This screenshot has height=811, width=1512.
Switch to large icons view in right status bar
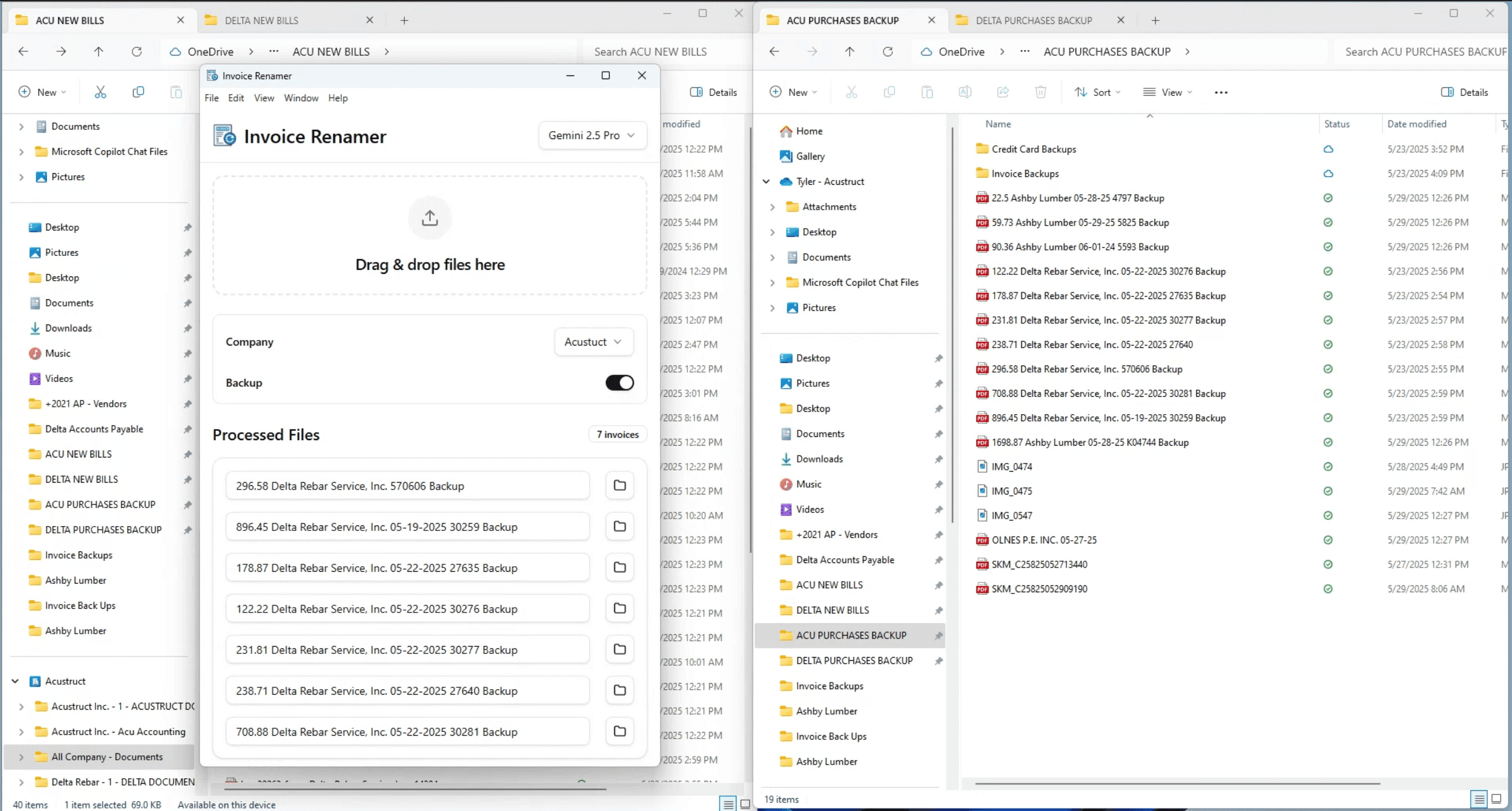pyautogui.click(x=1497, y=799)
